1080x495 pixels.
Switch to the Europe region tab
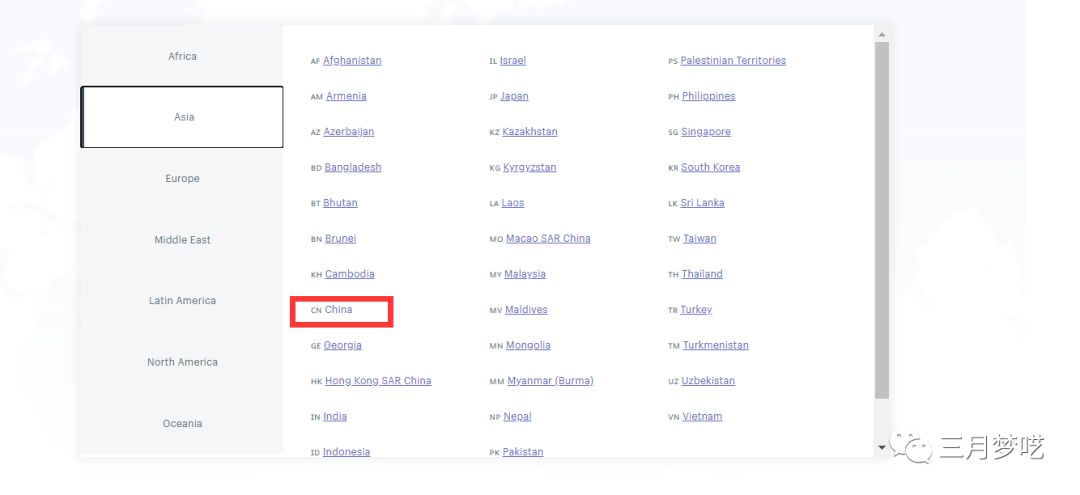(182, 179)
